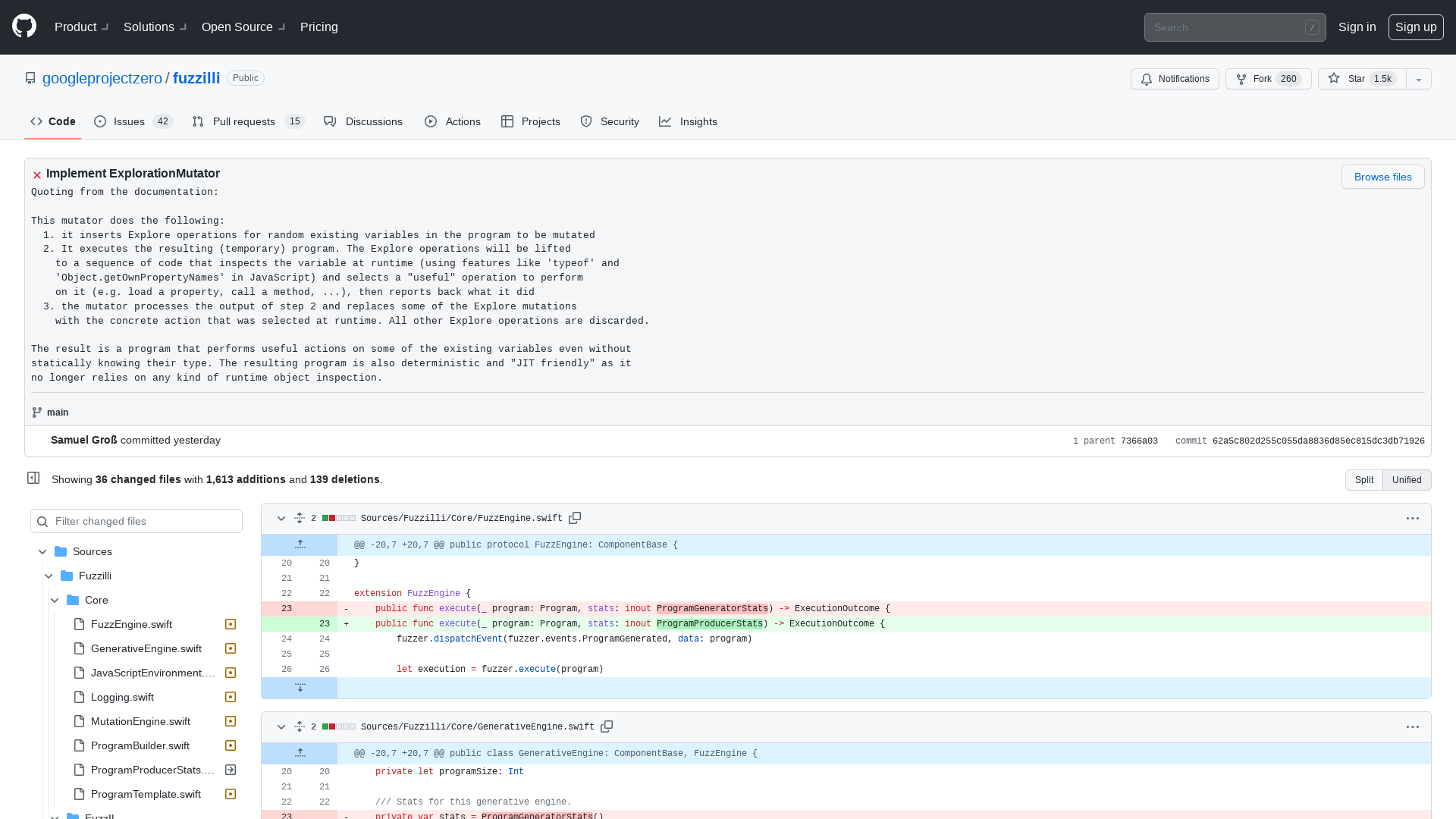Switch to the Pull requests tab
The image size is (1456, 819).
[x=244, y=121]
